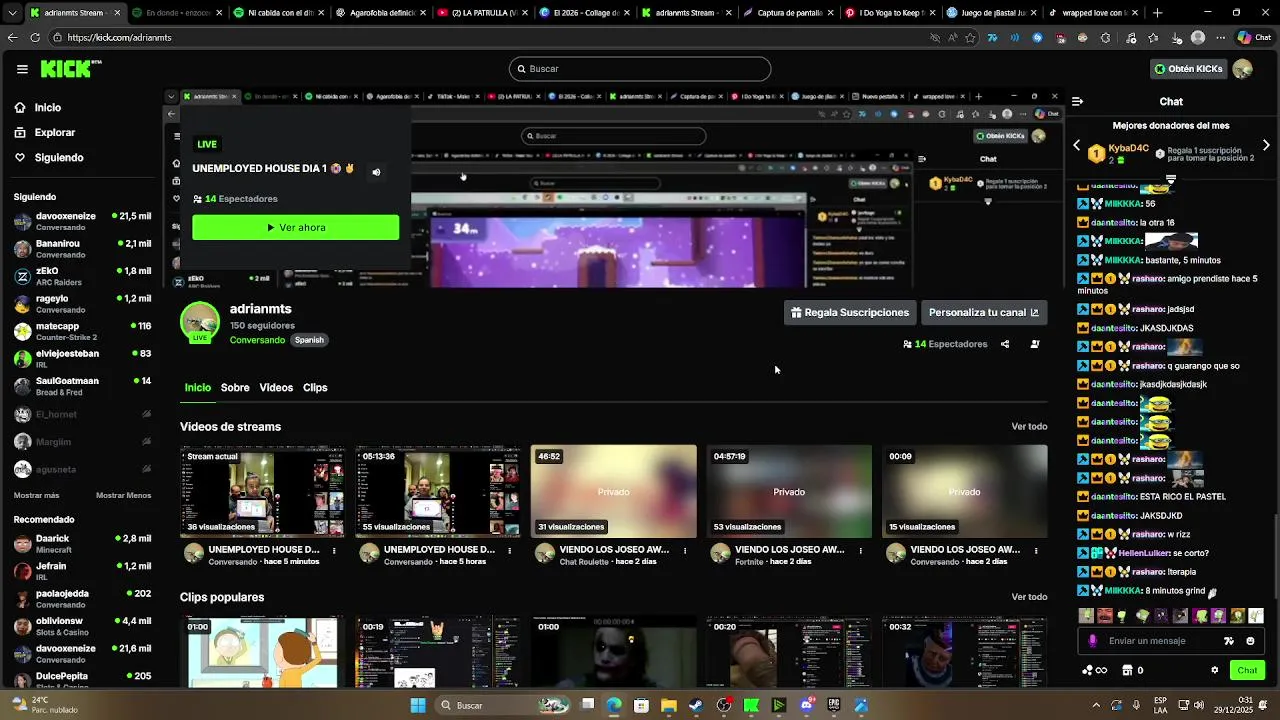Image resolution: width=1280 pixels, height=720 pixels.
Task: Open the Kick hamburger sidebar menu
Action: pos(22,69)
